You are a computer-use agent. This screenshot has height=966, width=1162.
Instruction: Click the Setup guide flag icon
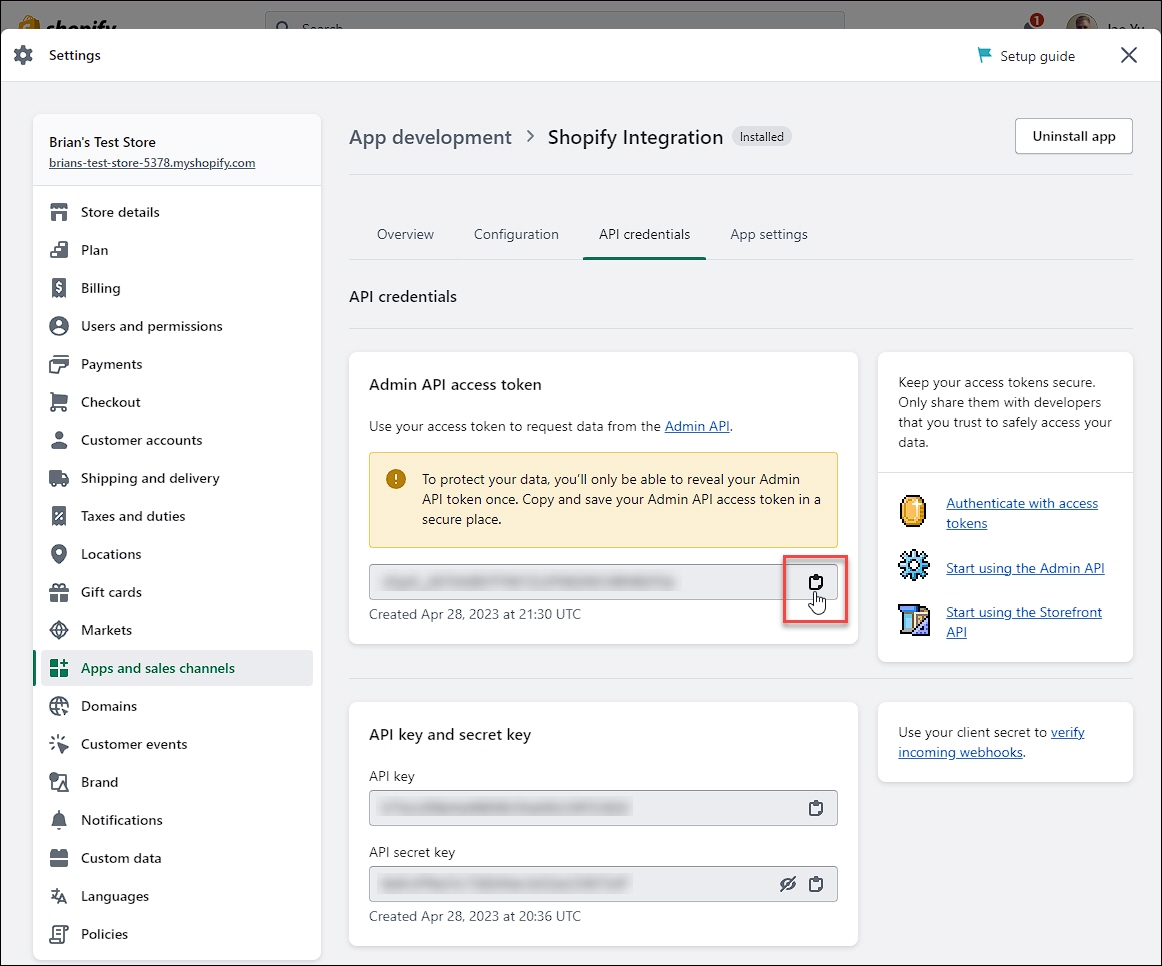click(x=984, y=56)
